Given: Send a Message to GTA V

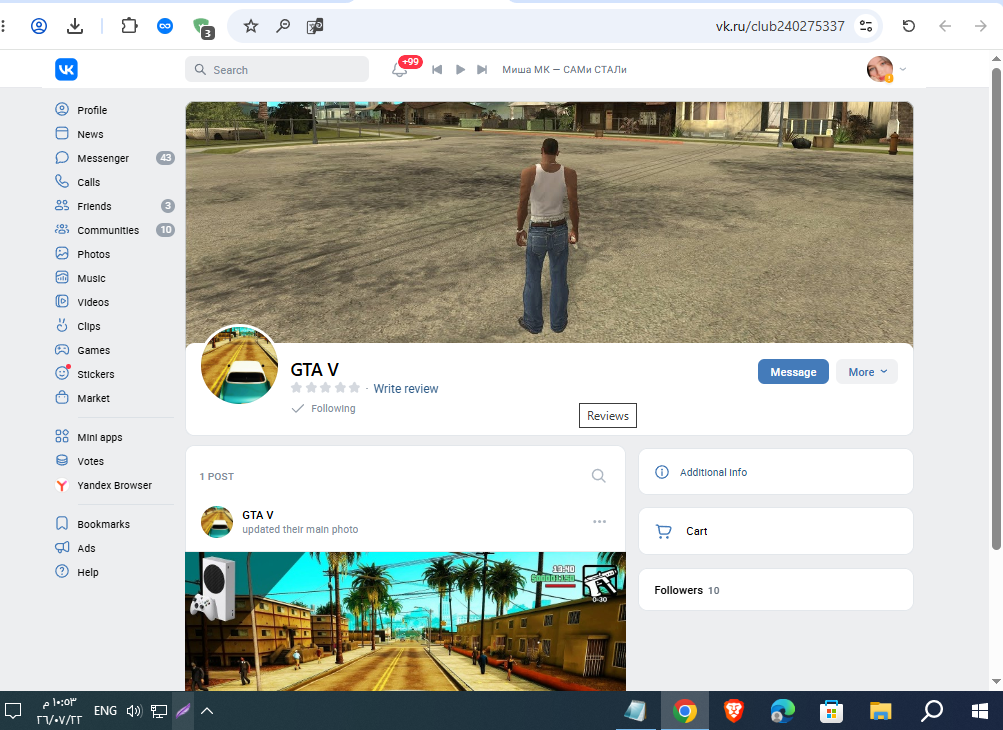Looking at the screenshot, I should click(793, 372).
